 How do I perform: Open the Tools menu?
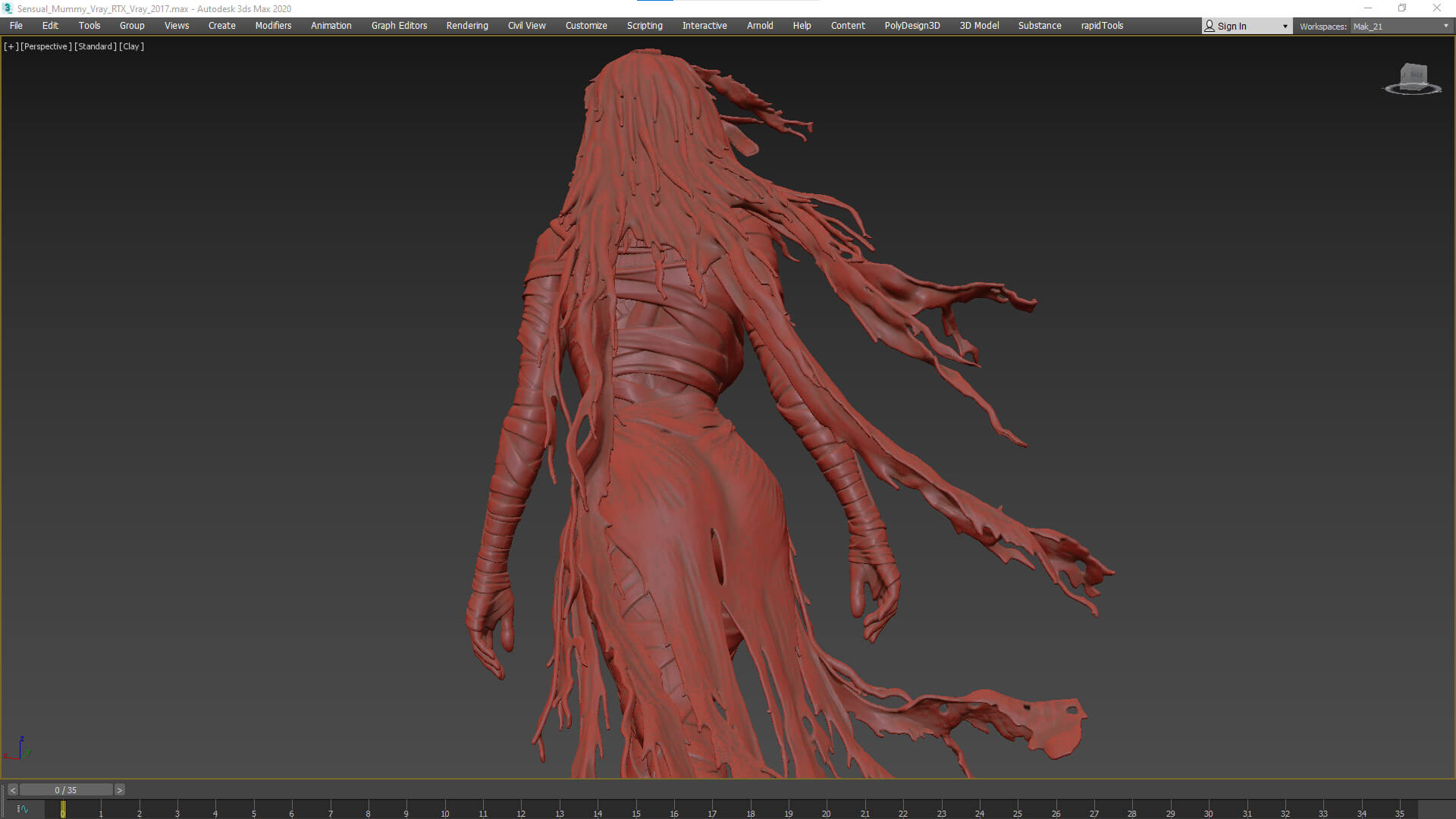pyautogui.click(x=89, y=26)
